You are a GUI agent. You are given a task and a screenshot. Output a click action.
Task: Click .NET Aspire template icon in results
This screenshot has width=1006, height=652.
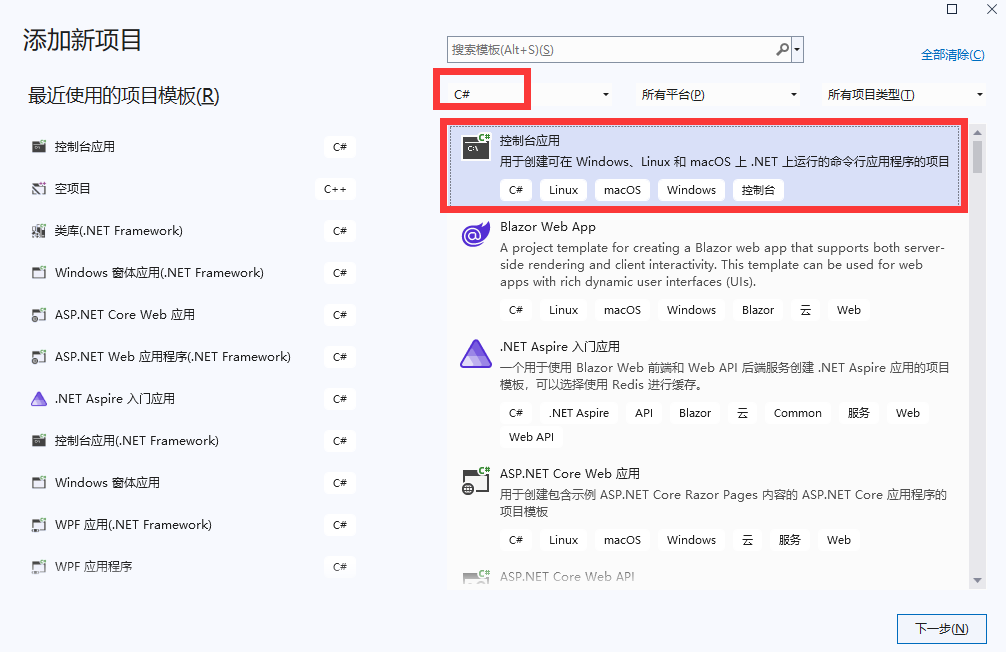click(476, 354)
